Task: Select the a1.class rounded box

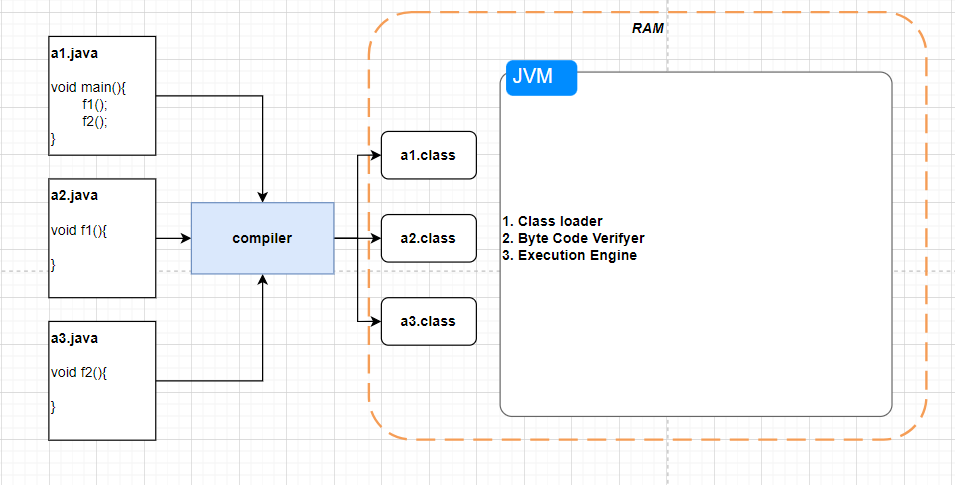Action: pos(428,155)
